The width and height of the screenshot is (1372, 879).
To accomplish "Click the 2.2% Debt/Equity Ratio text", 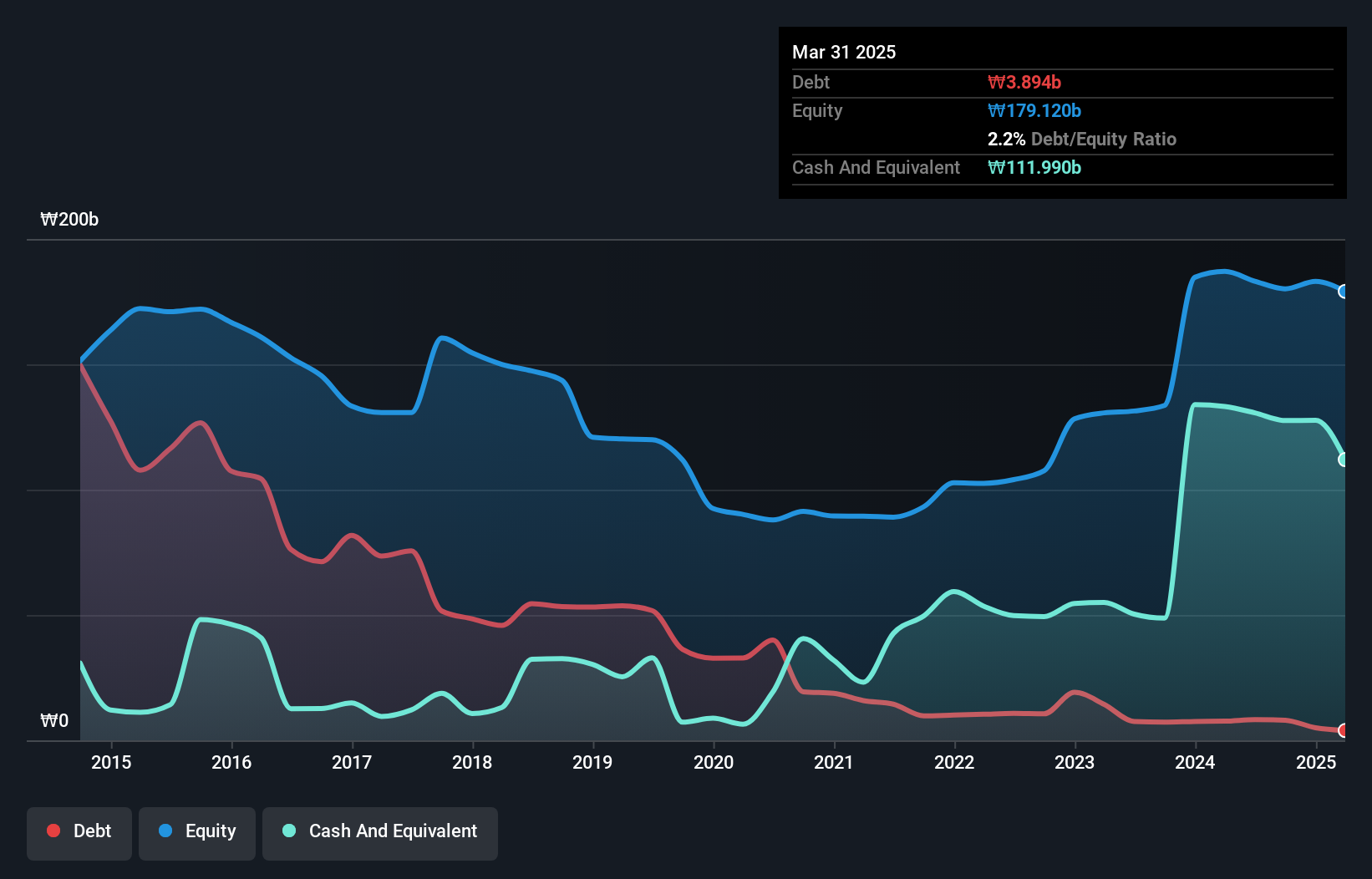I will [x=1081, y=139].
